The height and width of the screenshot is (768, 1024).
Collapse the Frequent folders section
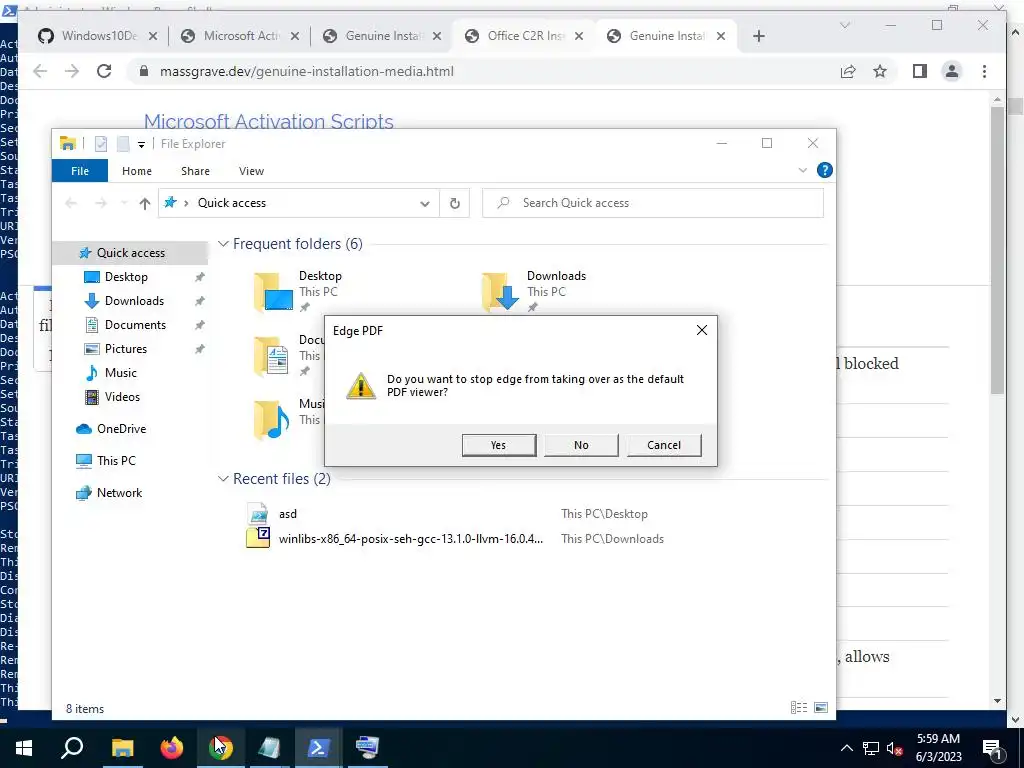pos(223,244)
